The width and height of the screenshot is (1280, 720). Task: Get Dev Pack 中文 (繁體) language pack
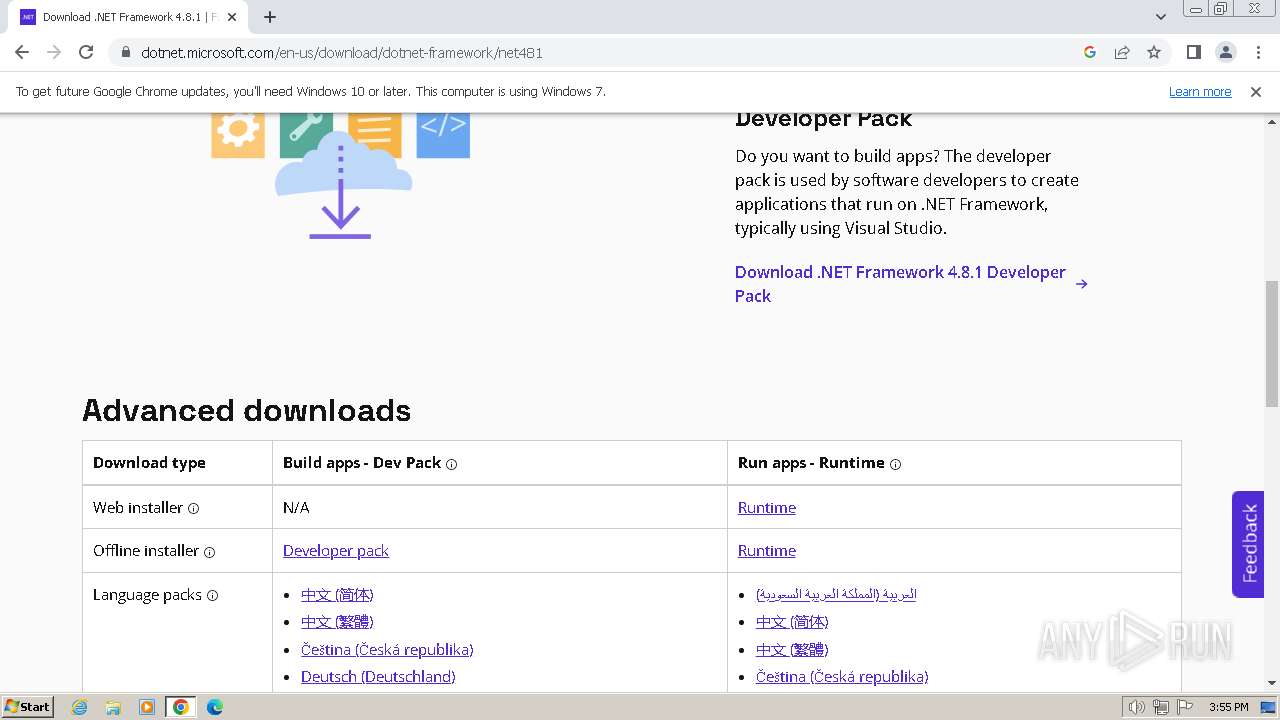pyautogui.click(x=337, y=622)
